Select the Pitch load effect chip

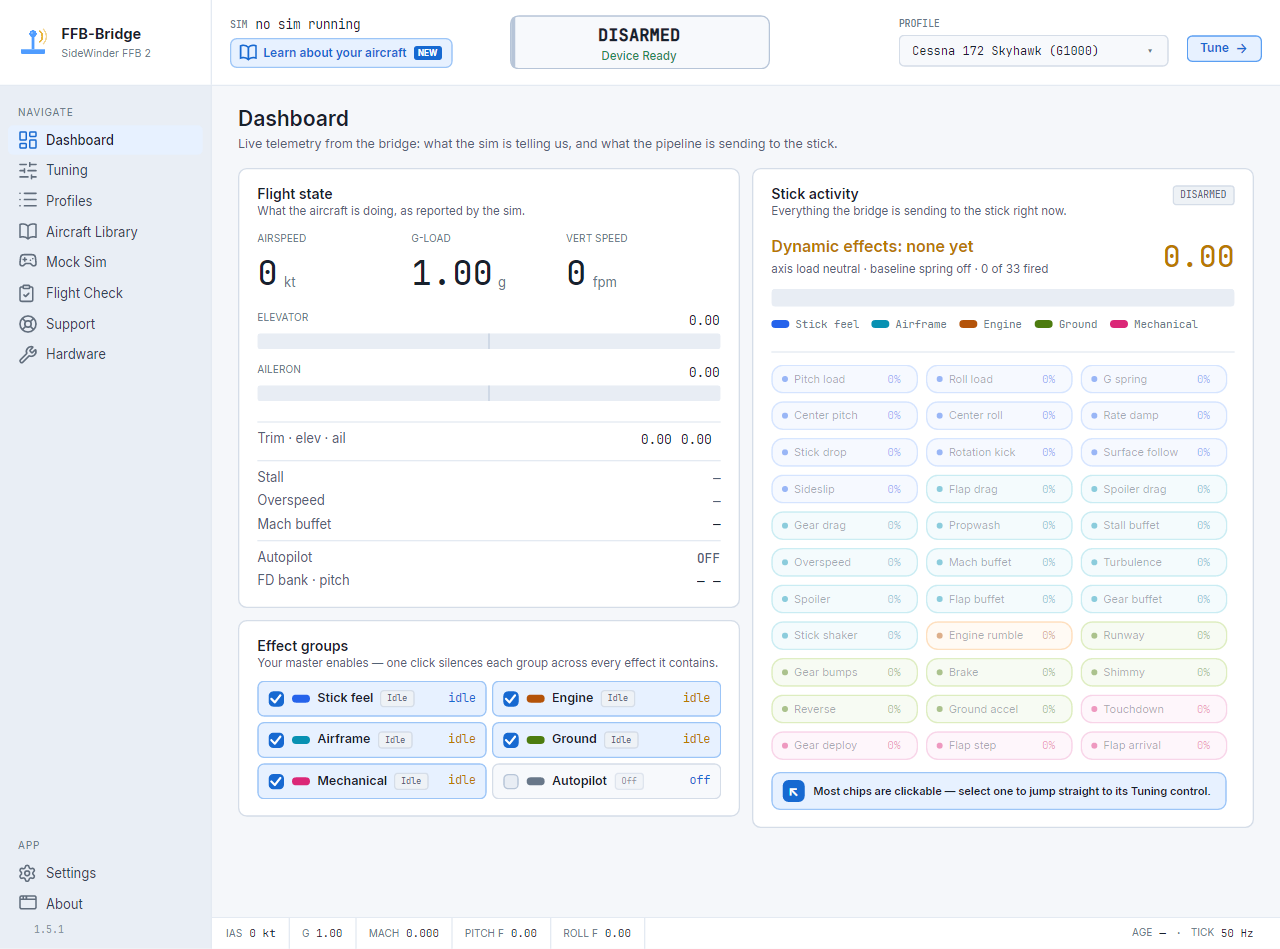pos(841,379)
